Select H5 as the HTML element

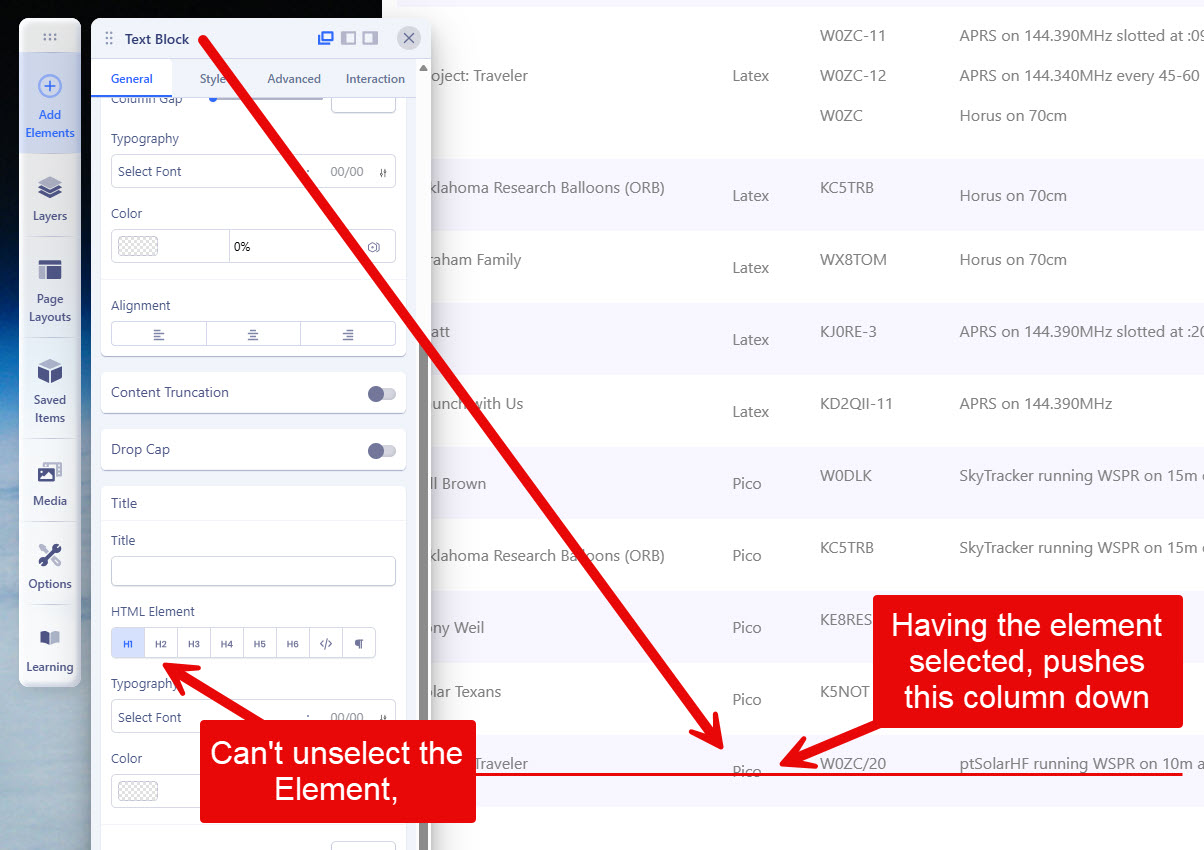(x=260, y=644)
